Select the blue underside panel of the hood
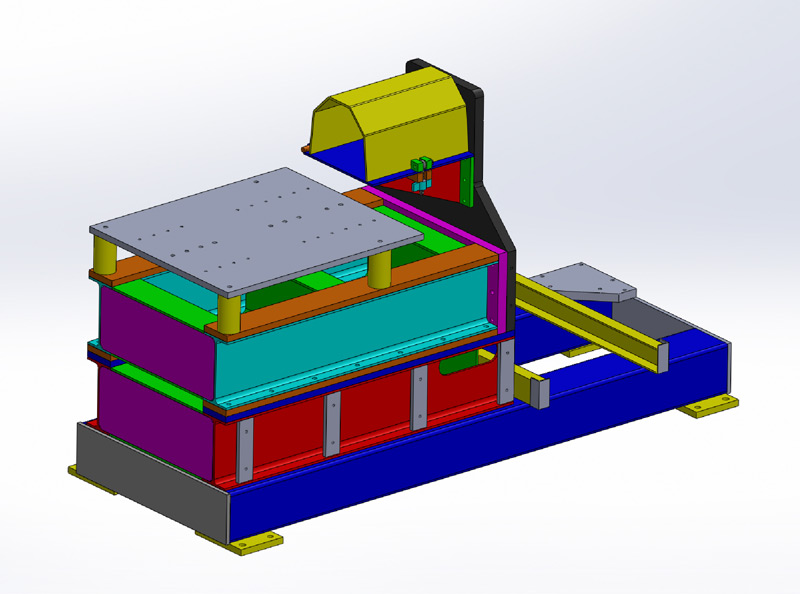The width and height of the screenshot is (800, 594). [x=340, y=148]
